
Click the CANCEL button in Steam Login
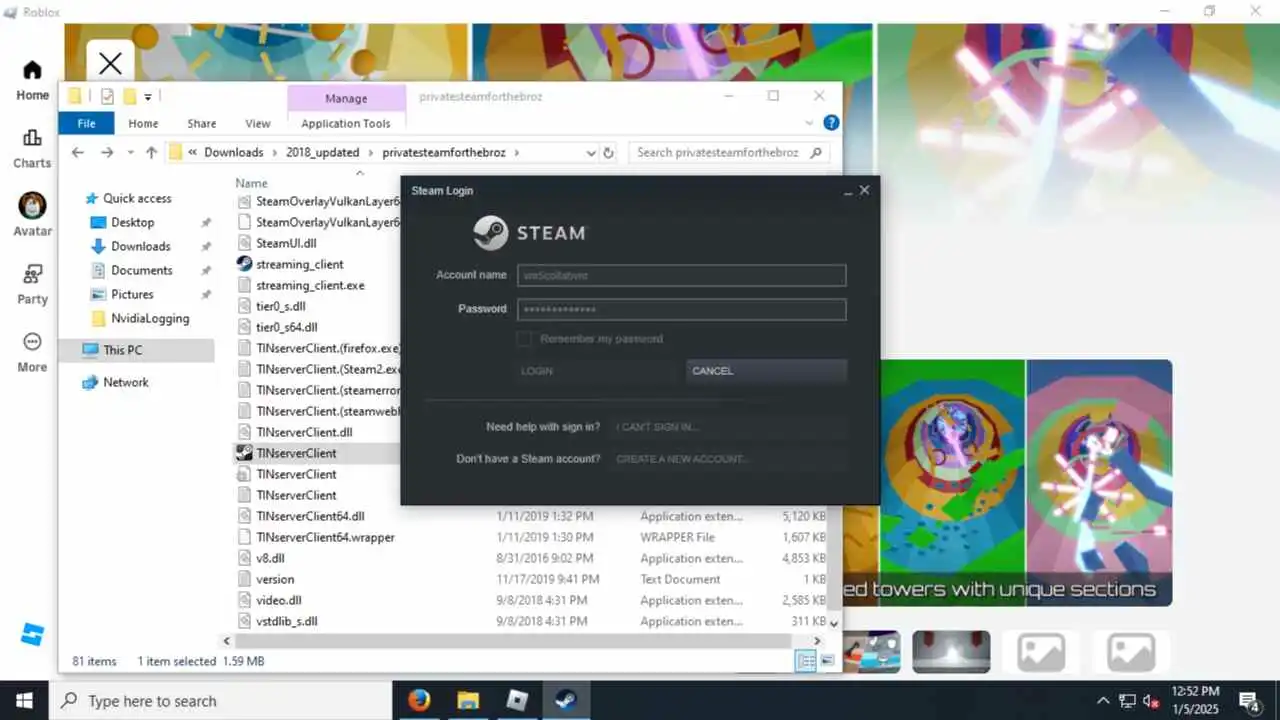pyautogui.click(x=767, y=371)
